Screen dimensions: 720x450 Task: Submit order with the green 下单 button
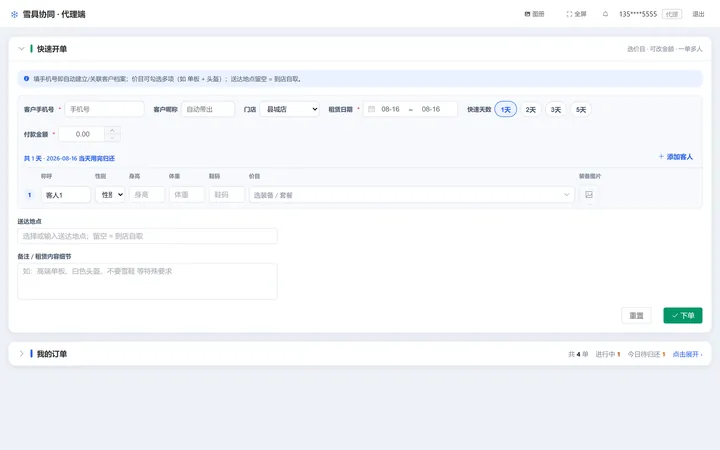point(683,315)
